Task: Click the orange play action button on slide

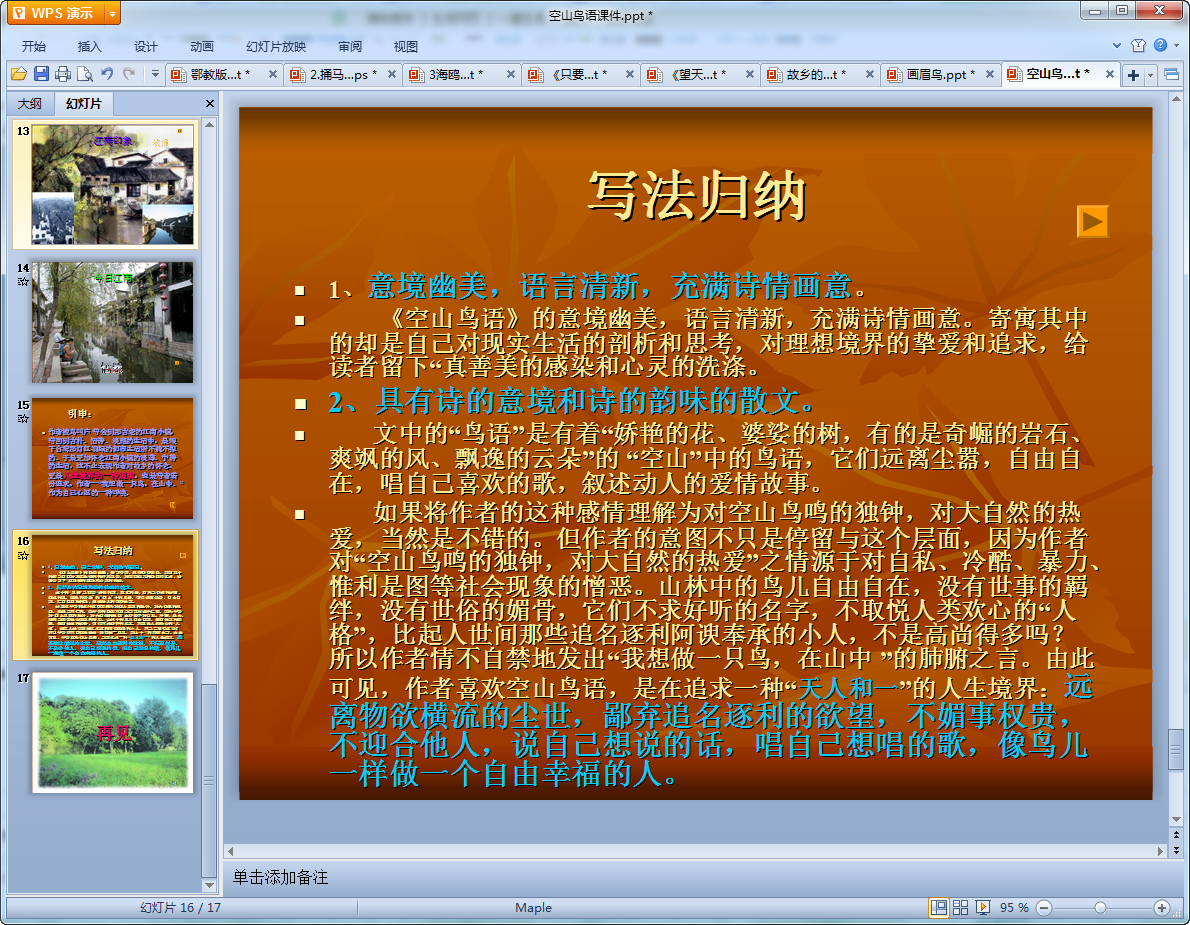Action: click(x=1093, y=221)
